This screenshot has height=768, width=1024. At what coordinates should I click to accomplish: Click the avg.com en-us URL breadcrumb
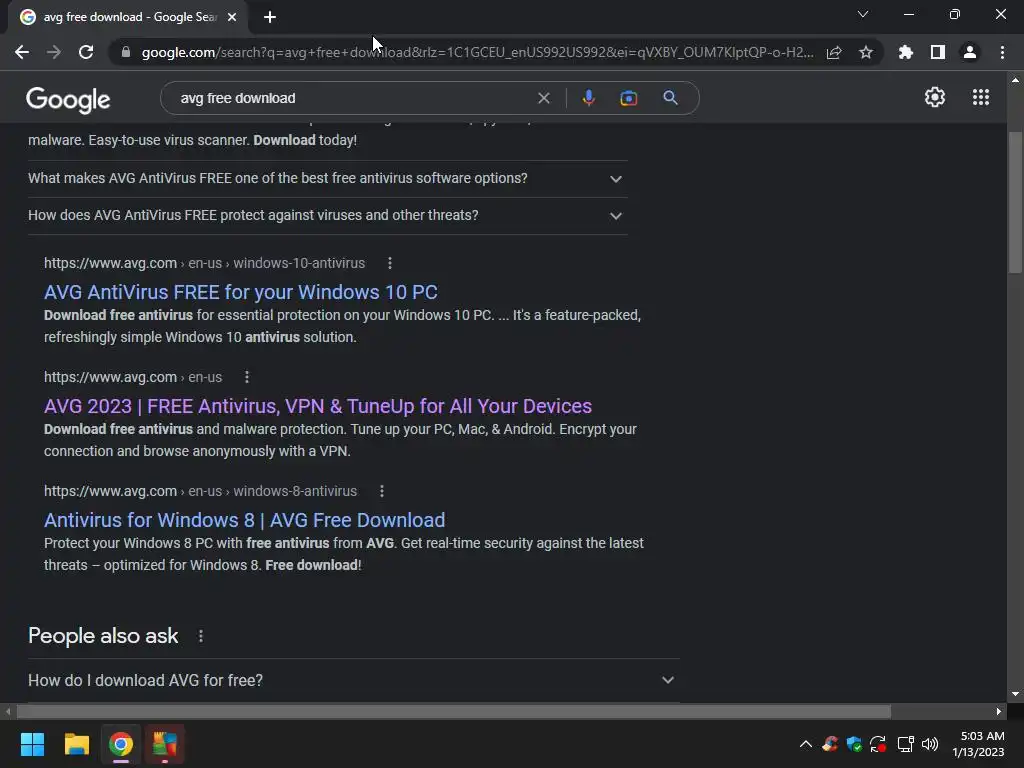tap(133, 377)
